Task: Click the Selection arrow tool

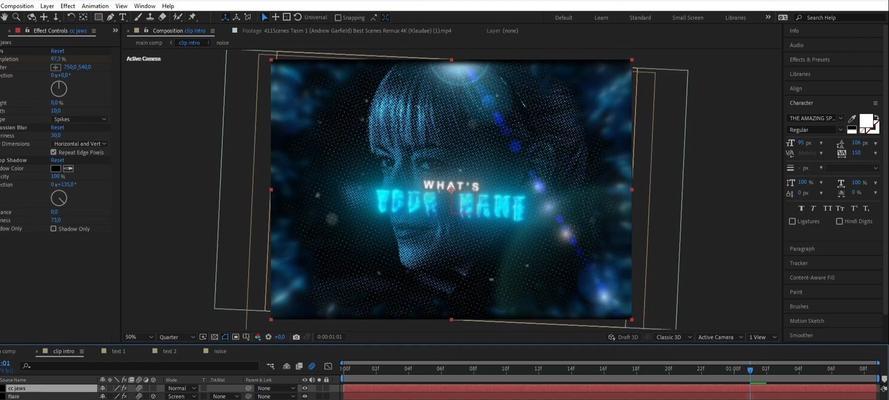Action: coord(264,17)
